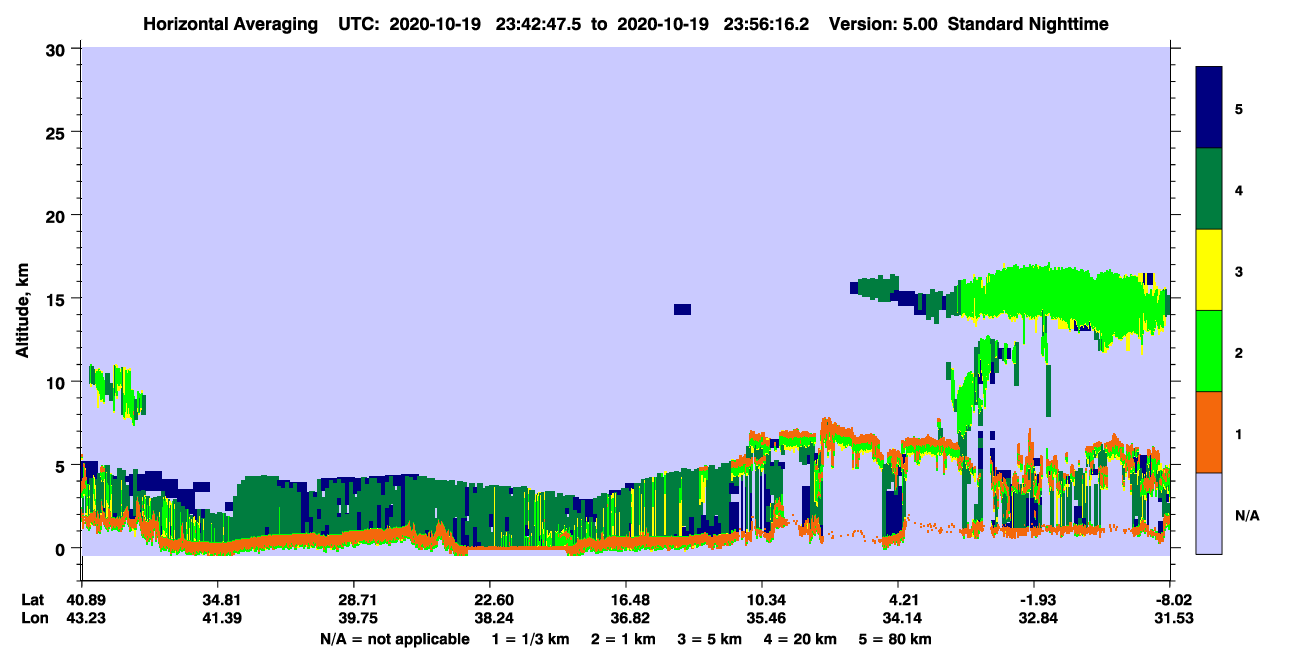The height and width of the screenshot is (667, 1300).
Task: Click latitude value 28.71
Action: click(x=353, y=599)
